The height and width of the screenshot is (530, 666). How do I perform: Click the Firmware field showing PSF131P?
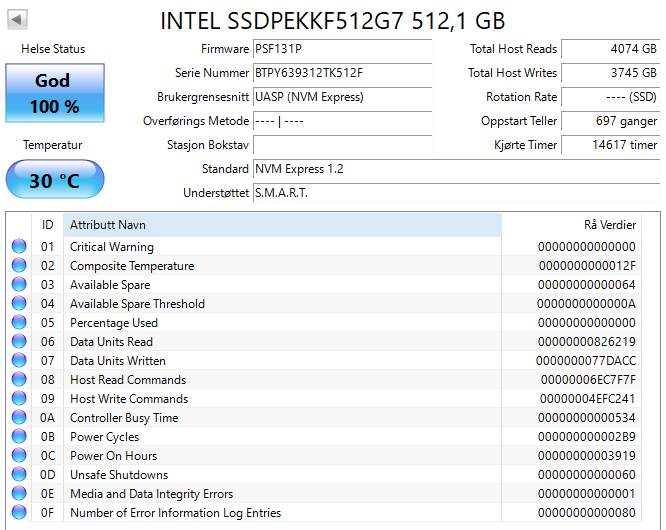pos(342,49)
